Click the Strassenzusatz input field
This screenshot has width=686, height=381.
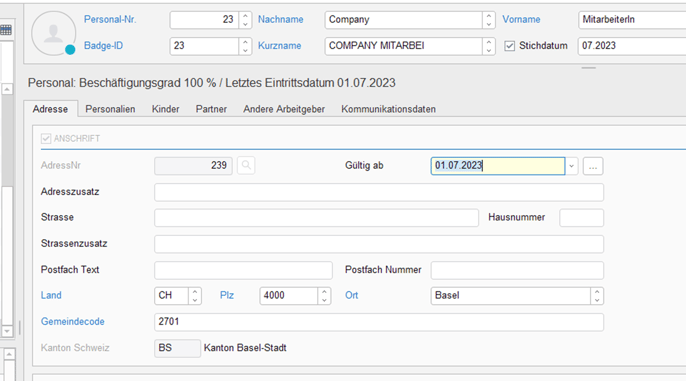coord(379,244)
